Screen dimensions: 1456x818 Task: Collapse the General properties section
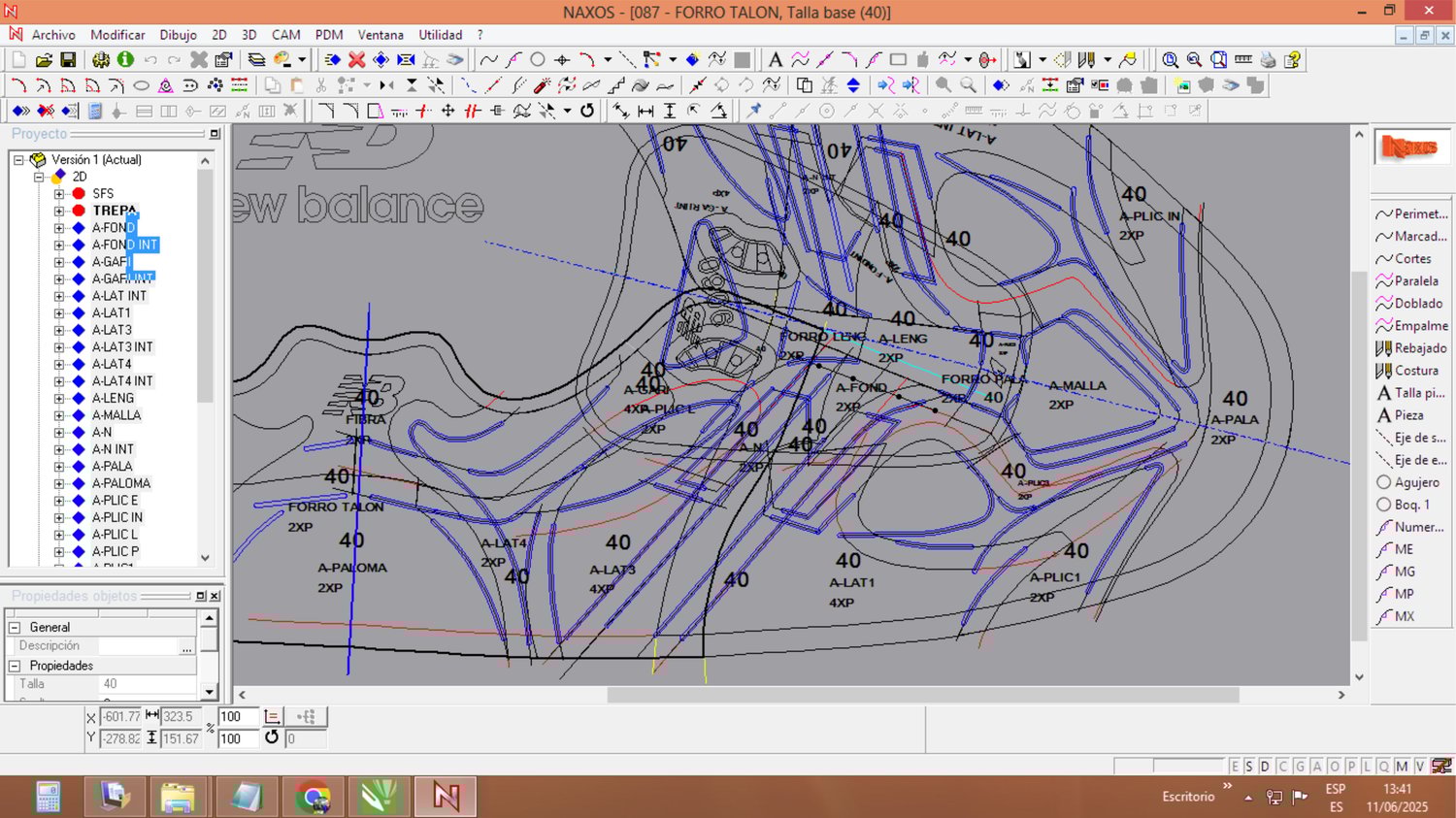click(x=15, y=628)
